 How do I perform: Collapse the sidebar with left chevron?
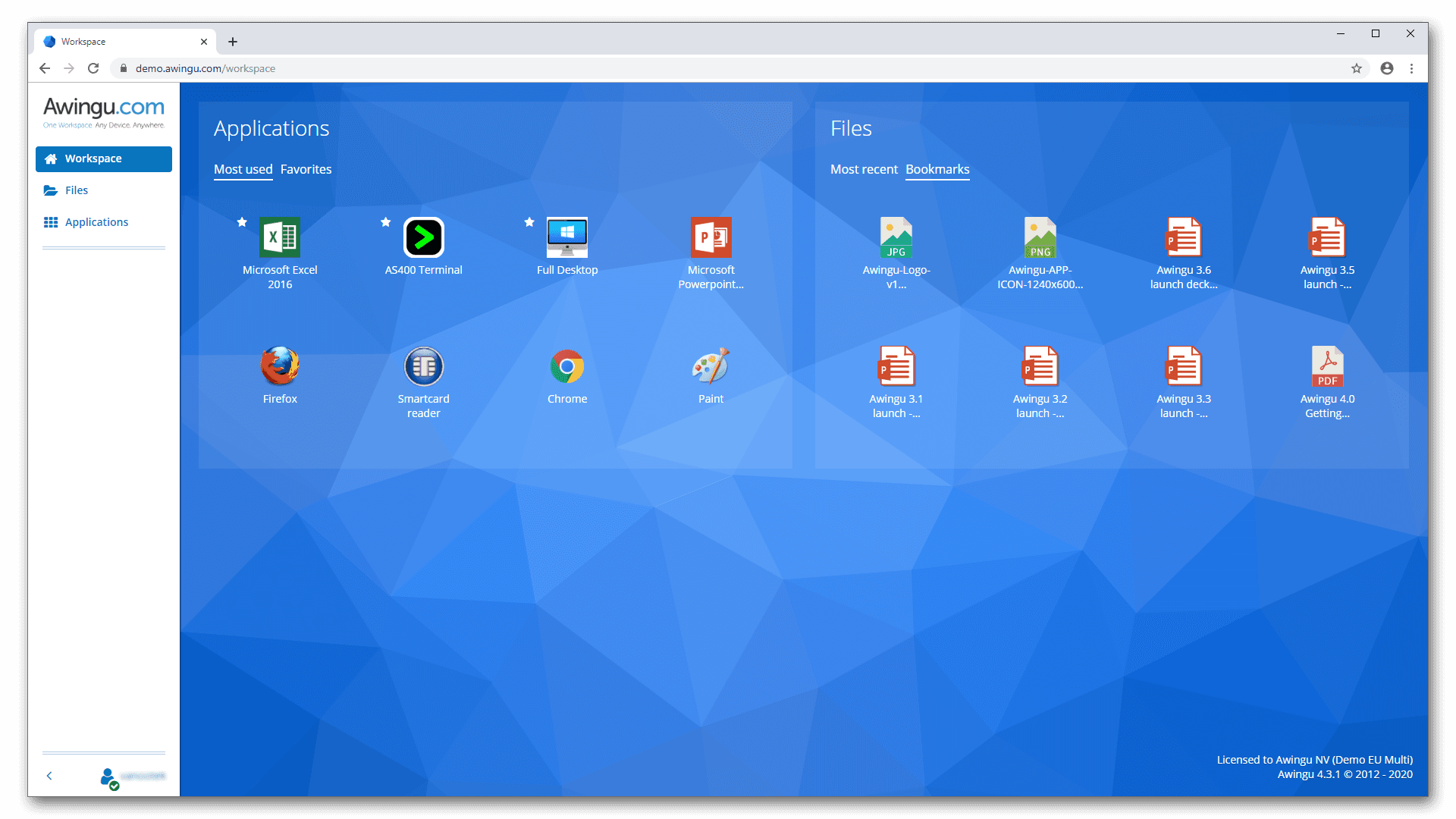(x=49, y=776)
